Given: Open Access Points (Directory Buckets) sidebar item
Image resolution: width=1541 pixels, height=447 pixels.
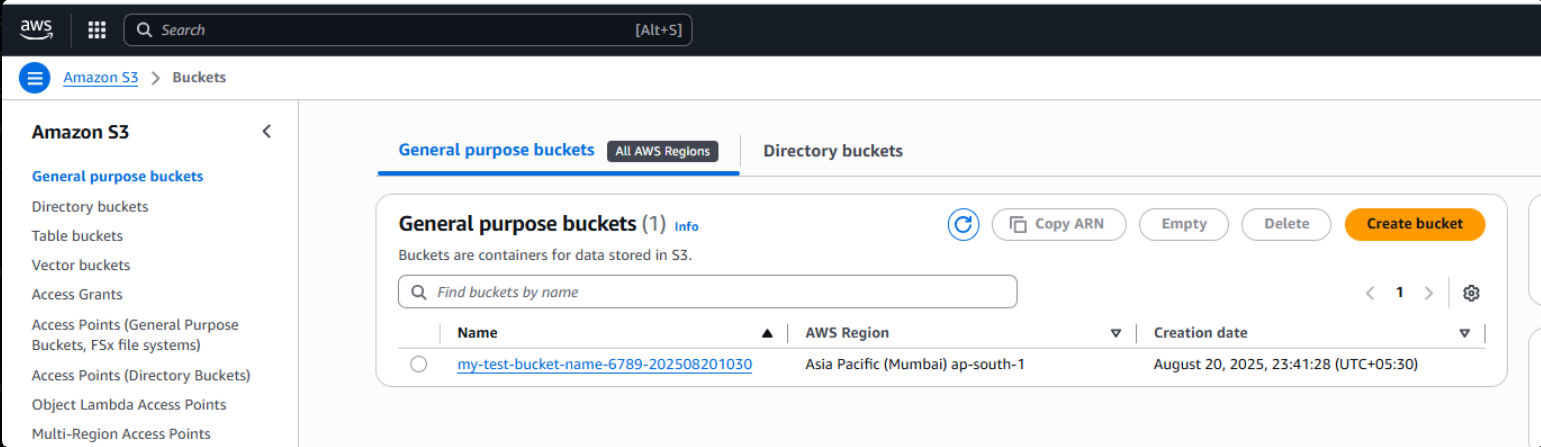Looking at the screenshot, I should pos(141,375).
